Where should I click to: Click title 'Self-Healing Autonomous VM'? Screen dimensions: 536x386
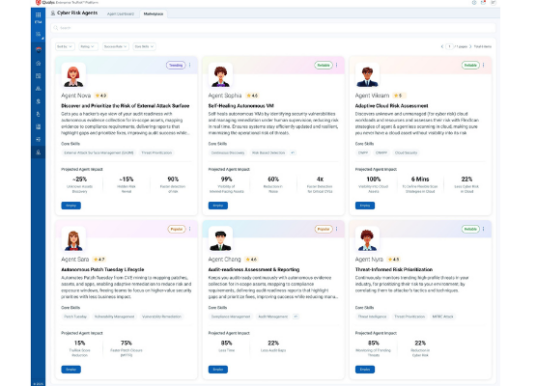(x=241, y=106)
